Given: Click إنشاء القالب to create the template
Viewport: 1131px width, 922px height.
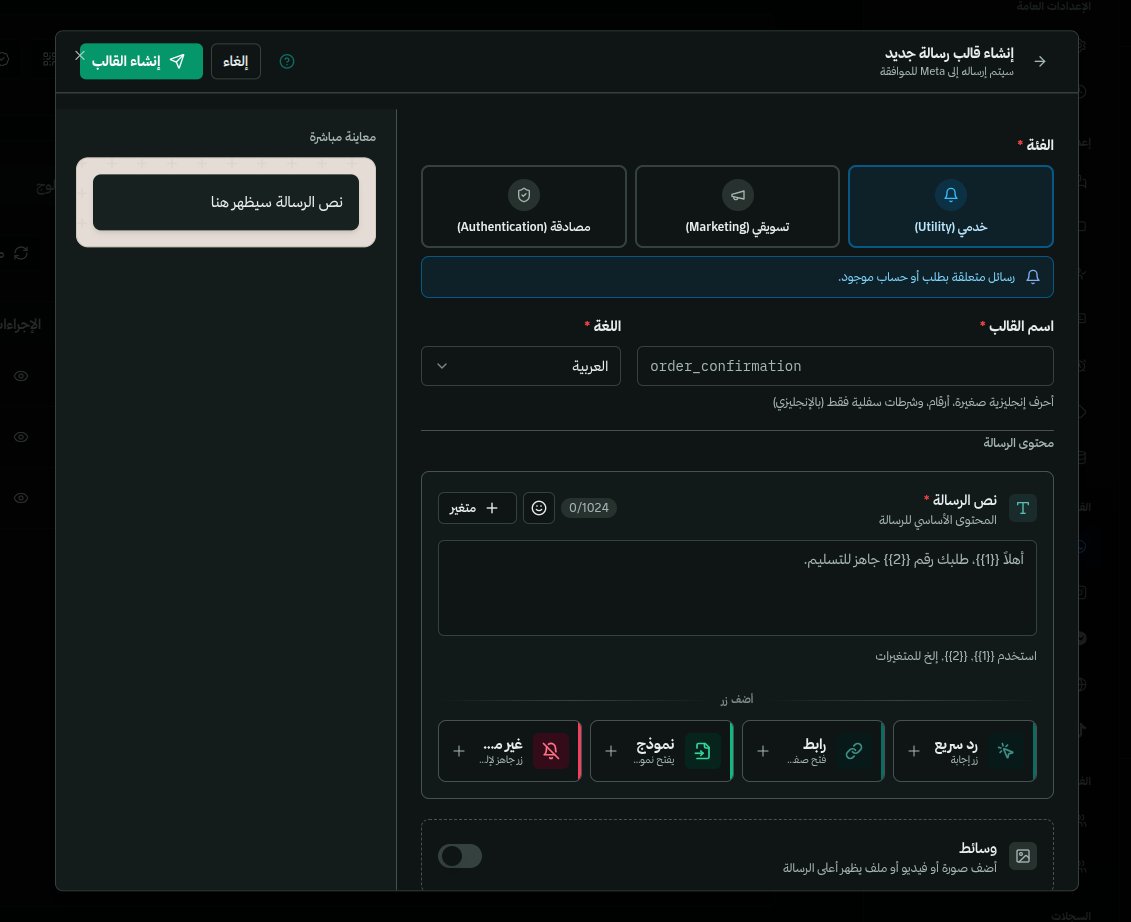Looking at the screenshot, I should [141, 61].
